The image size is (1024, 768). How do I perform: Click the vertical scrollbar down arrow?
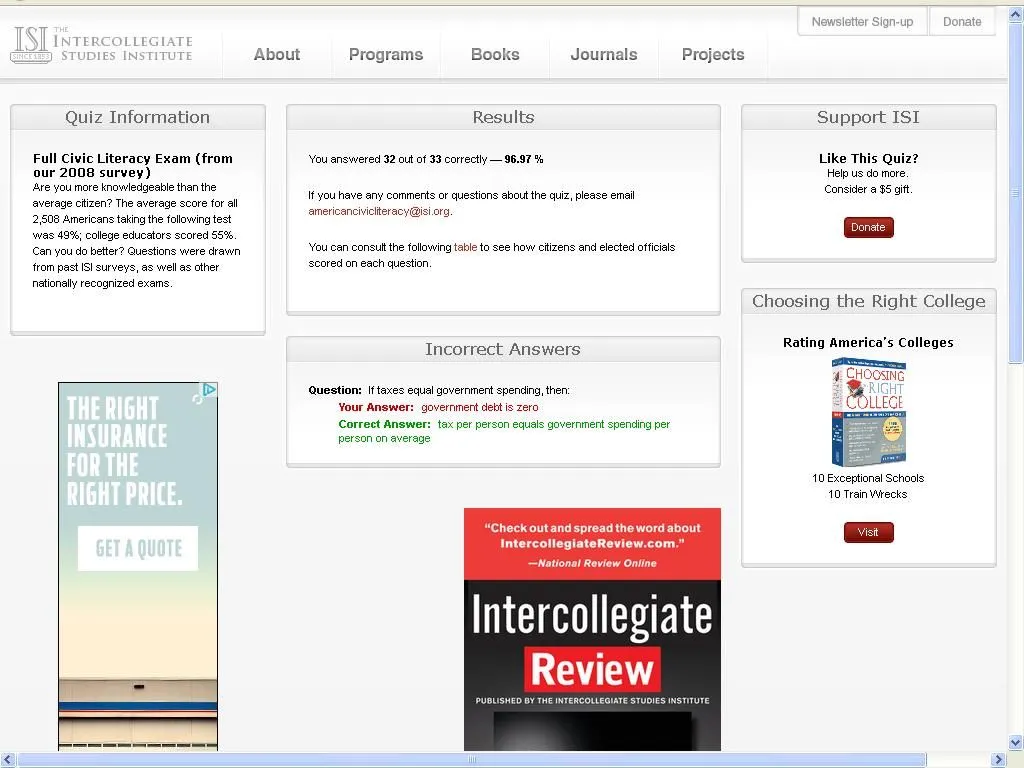pos(1016,743)
